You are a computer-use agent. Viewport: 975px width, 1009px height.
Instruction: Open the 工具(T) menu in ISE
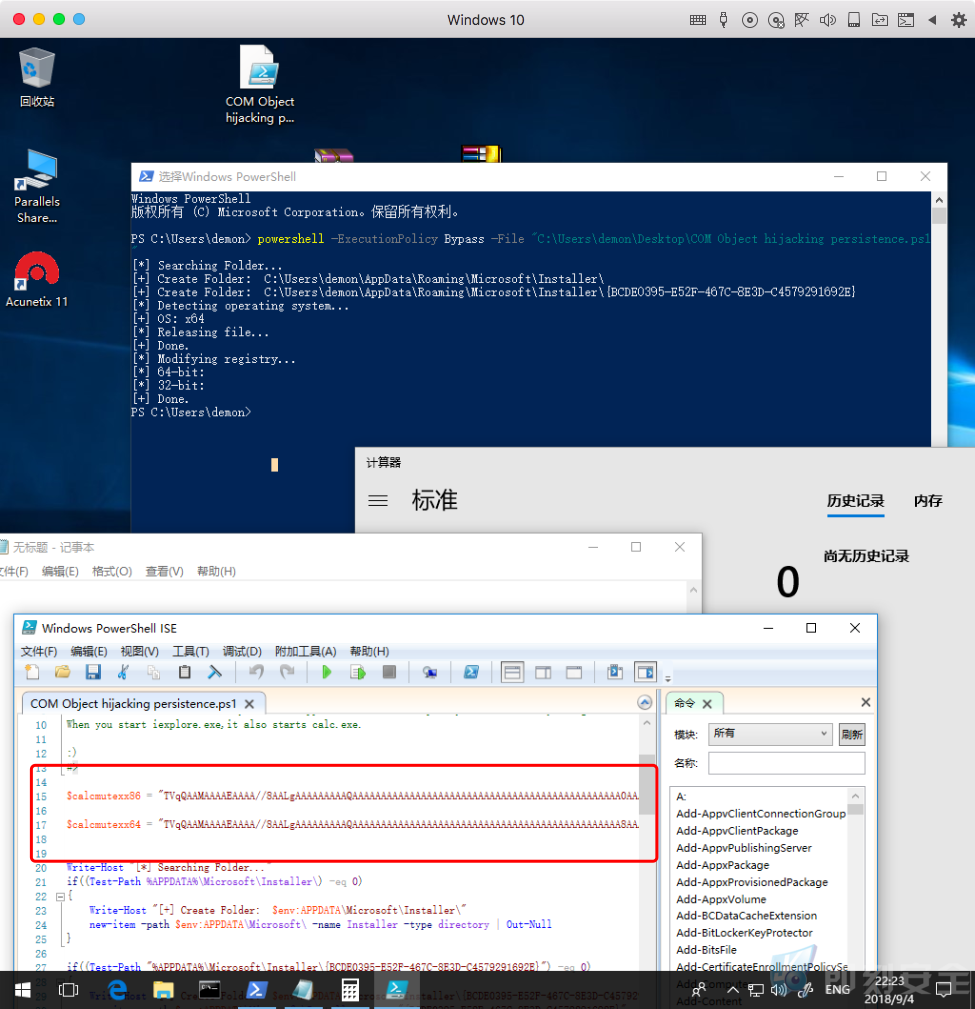[190, 651]
